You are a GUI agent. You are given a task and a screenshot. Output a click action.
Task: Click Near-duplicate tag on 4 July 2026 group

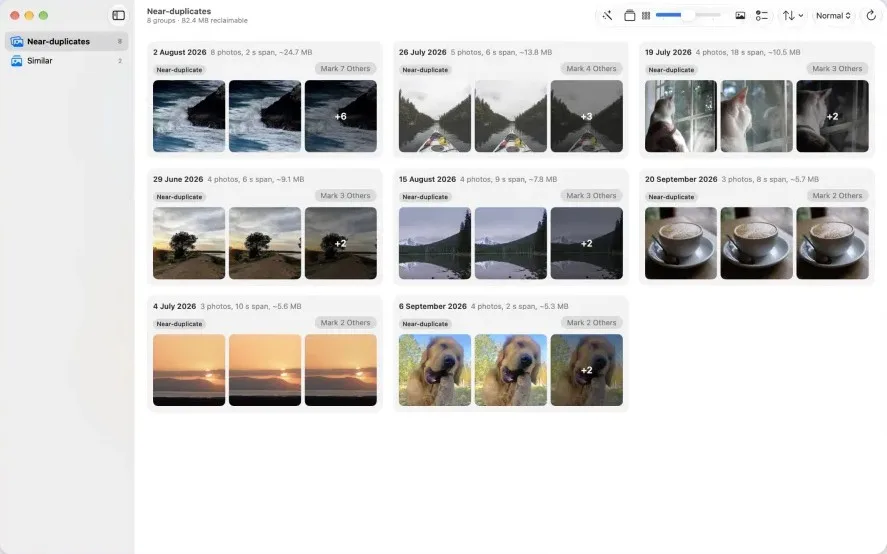click(179, 324)
